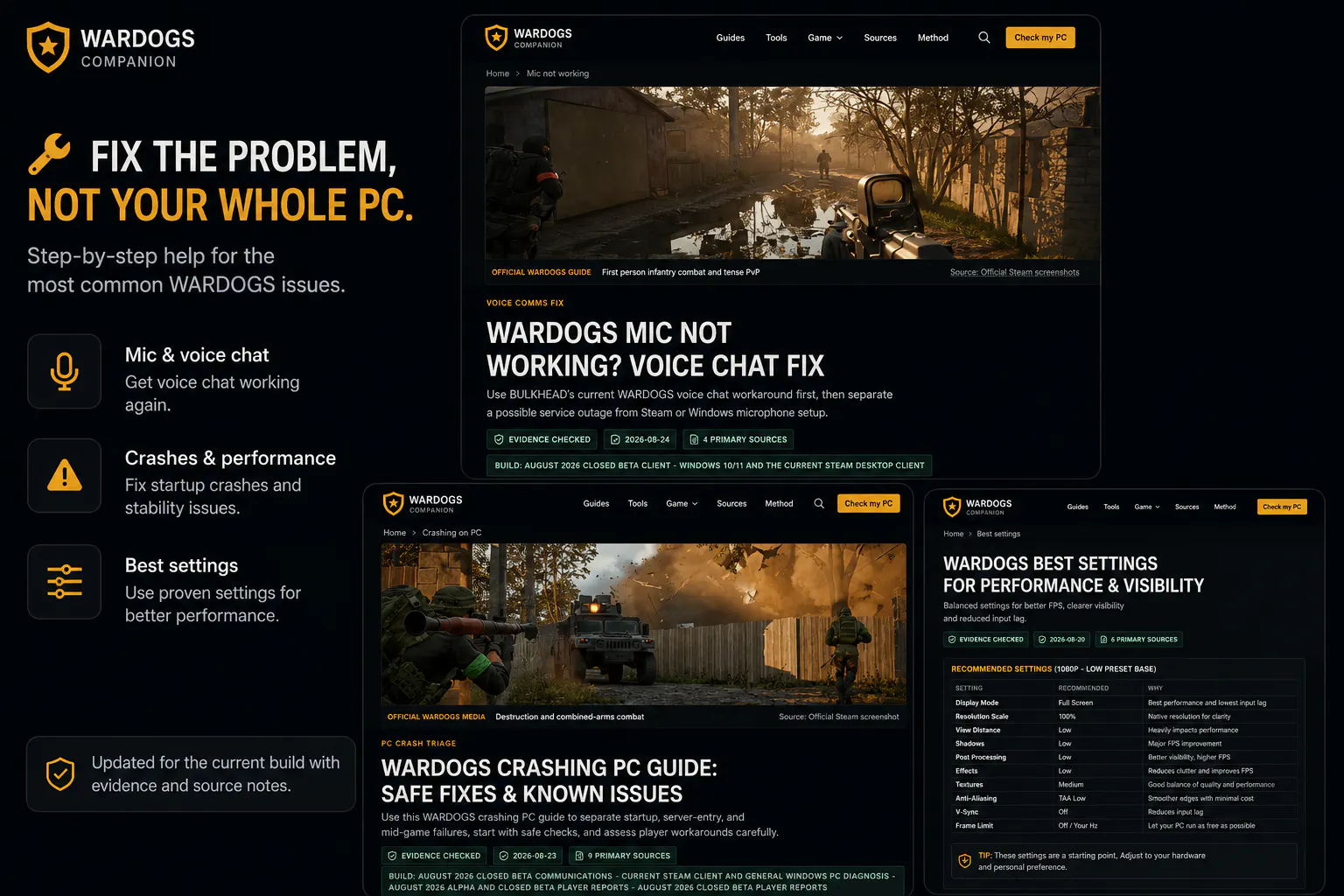Open Tools in the Best settings page
This screenshot has height=896, width=1344.
point(1111,507)
